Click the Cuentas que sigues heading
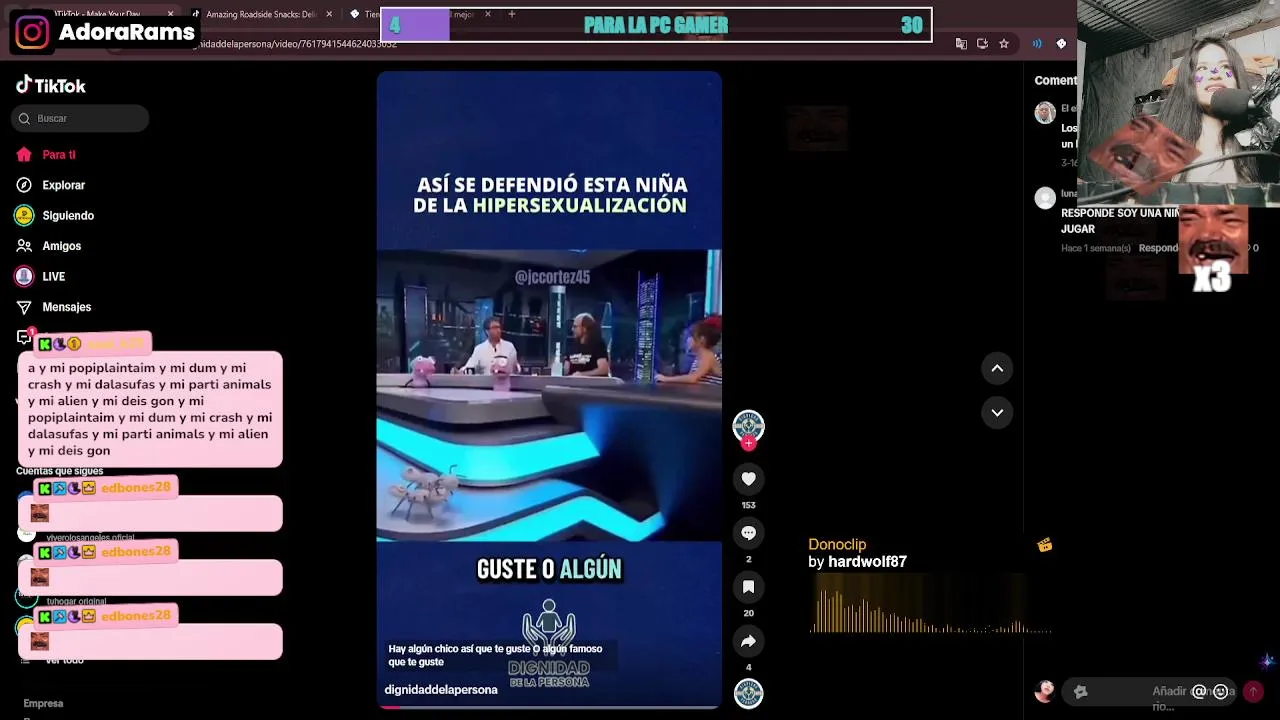Image resolution: width=1280 pixels, height=720 pixels. [x=59, y=471]
